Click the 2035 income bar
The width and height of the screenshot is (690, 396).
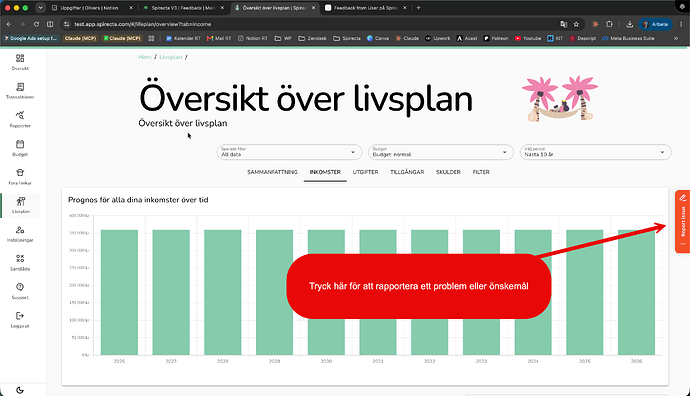584,292
